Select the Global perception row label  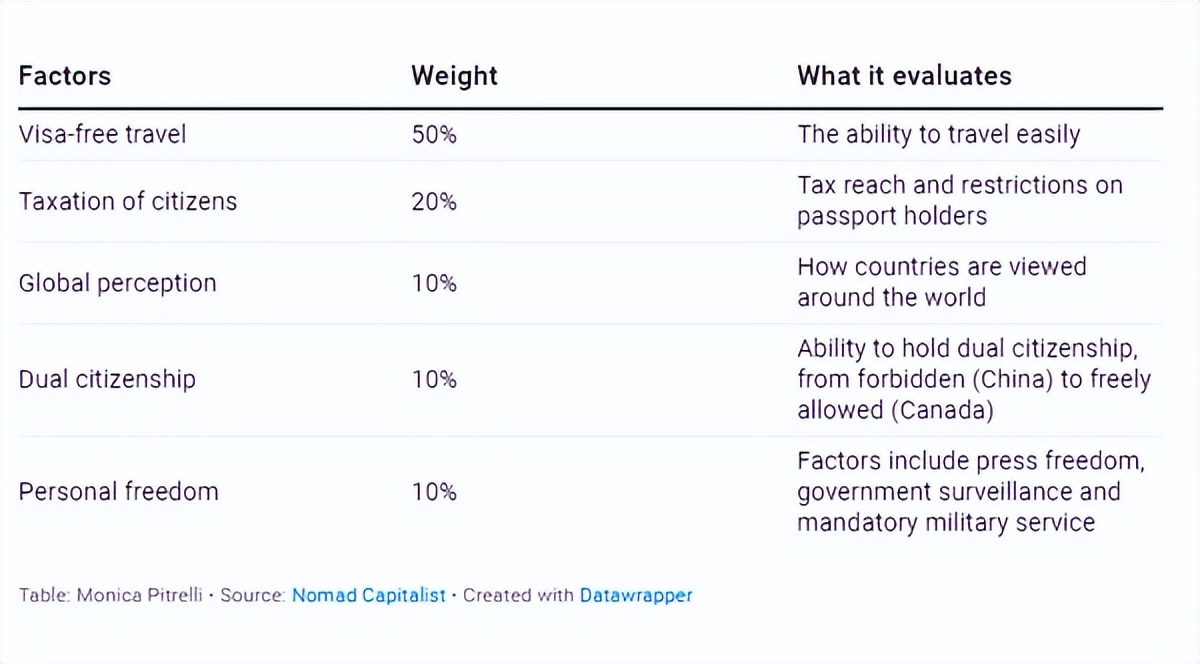pyautogui.click(x=117, y=283)
